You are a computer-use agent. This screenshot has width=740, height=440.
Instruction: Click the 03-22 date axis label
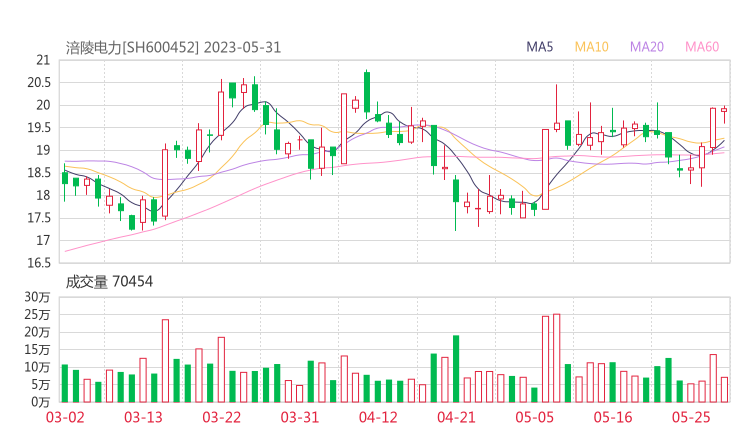[221, 417]
